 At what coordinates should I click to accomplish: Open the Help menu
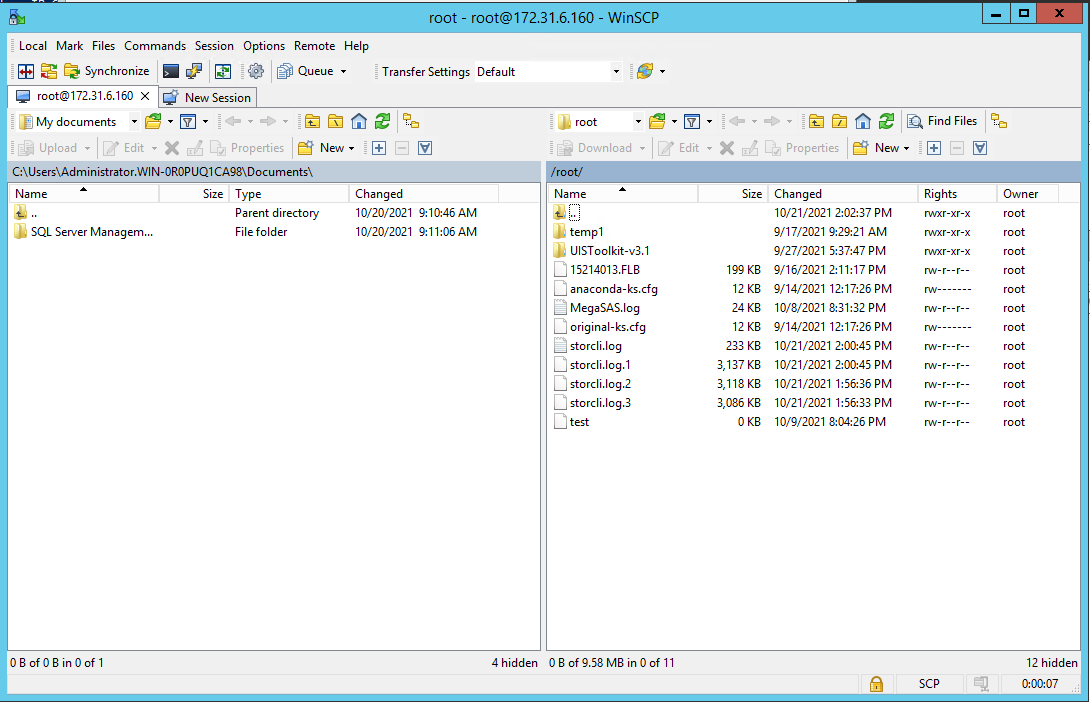tap(357, 46)
